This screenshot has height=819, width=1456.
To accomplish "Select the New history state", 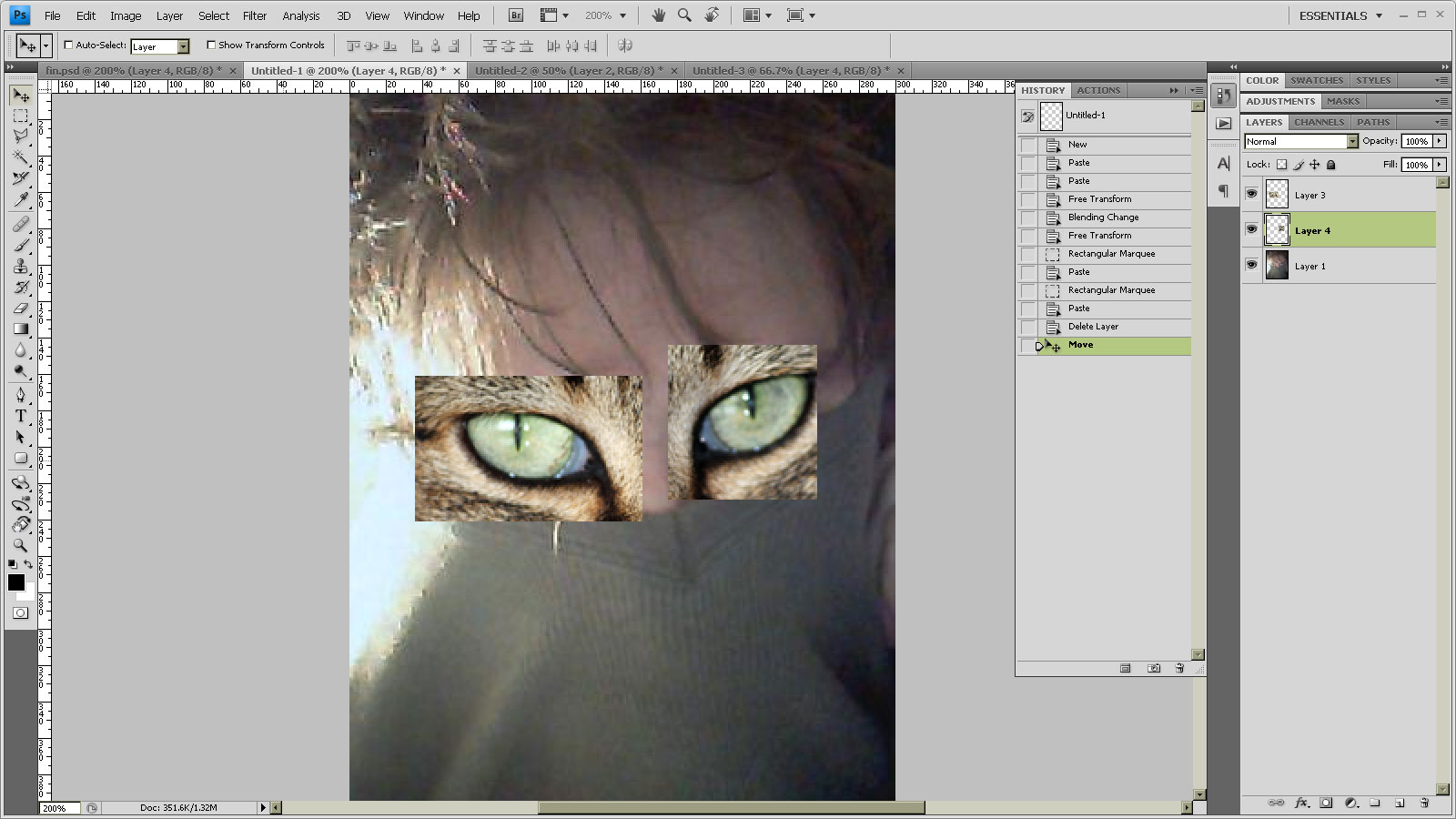I will 1104,145.
